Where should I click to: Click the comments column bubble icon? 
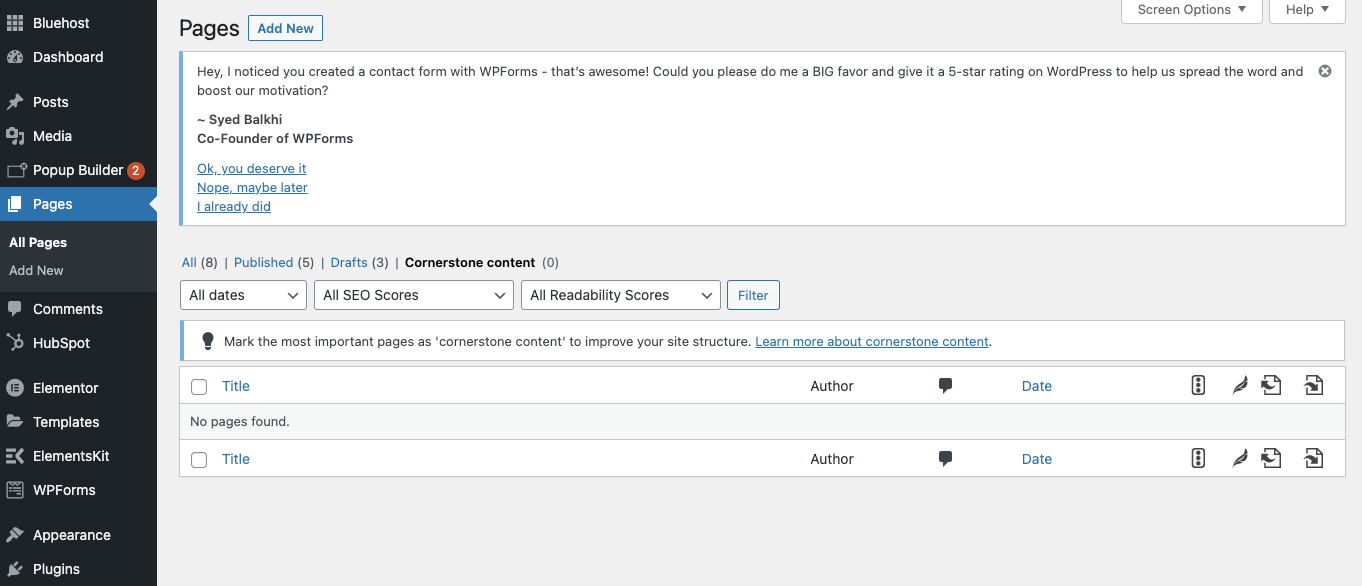pos(945,385)
